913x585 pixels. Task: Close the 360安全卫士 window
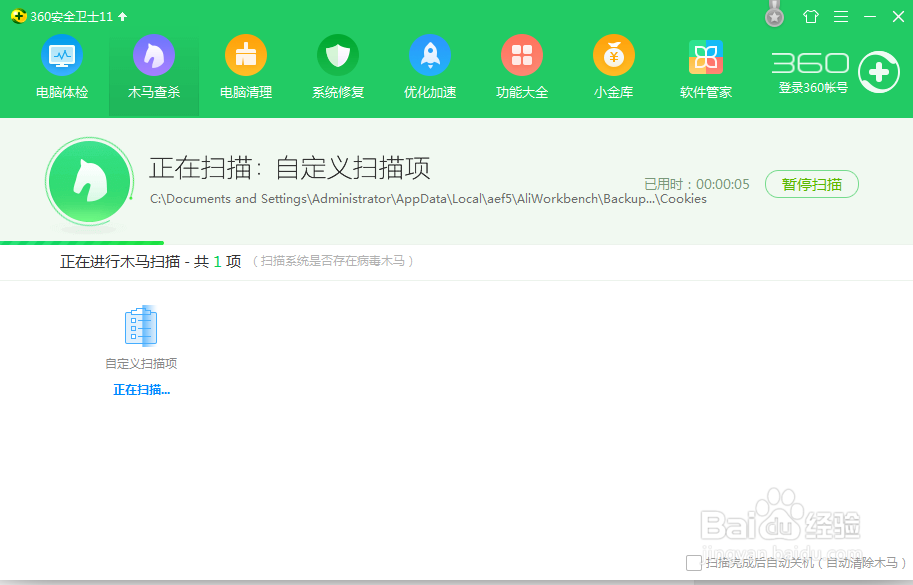[898, 17]
